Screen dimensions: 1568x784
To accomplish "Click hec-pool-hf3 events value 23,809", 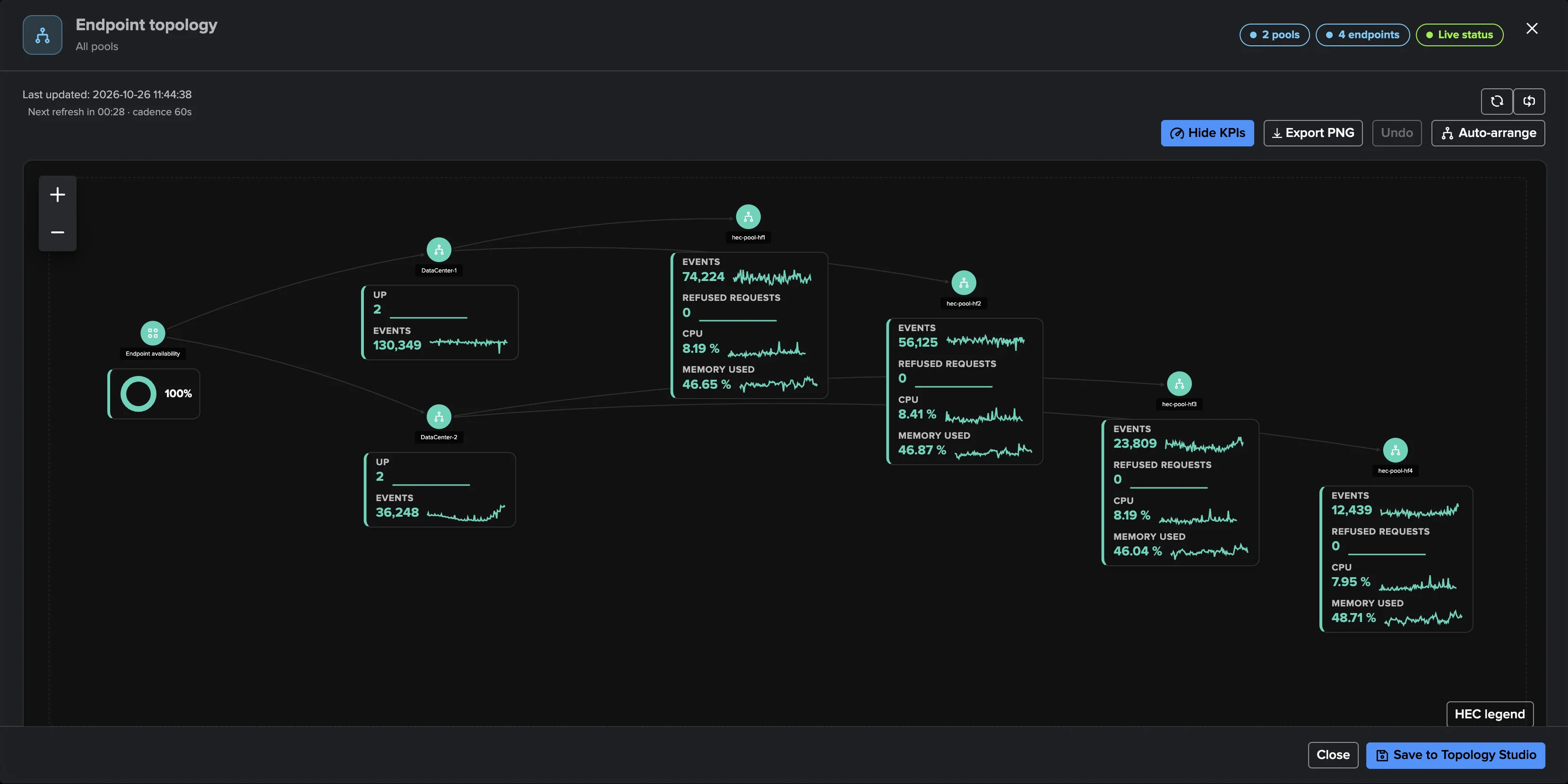I will click(1135, 443).
